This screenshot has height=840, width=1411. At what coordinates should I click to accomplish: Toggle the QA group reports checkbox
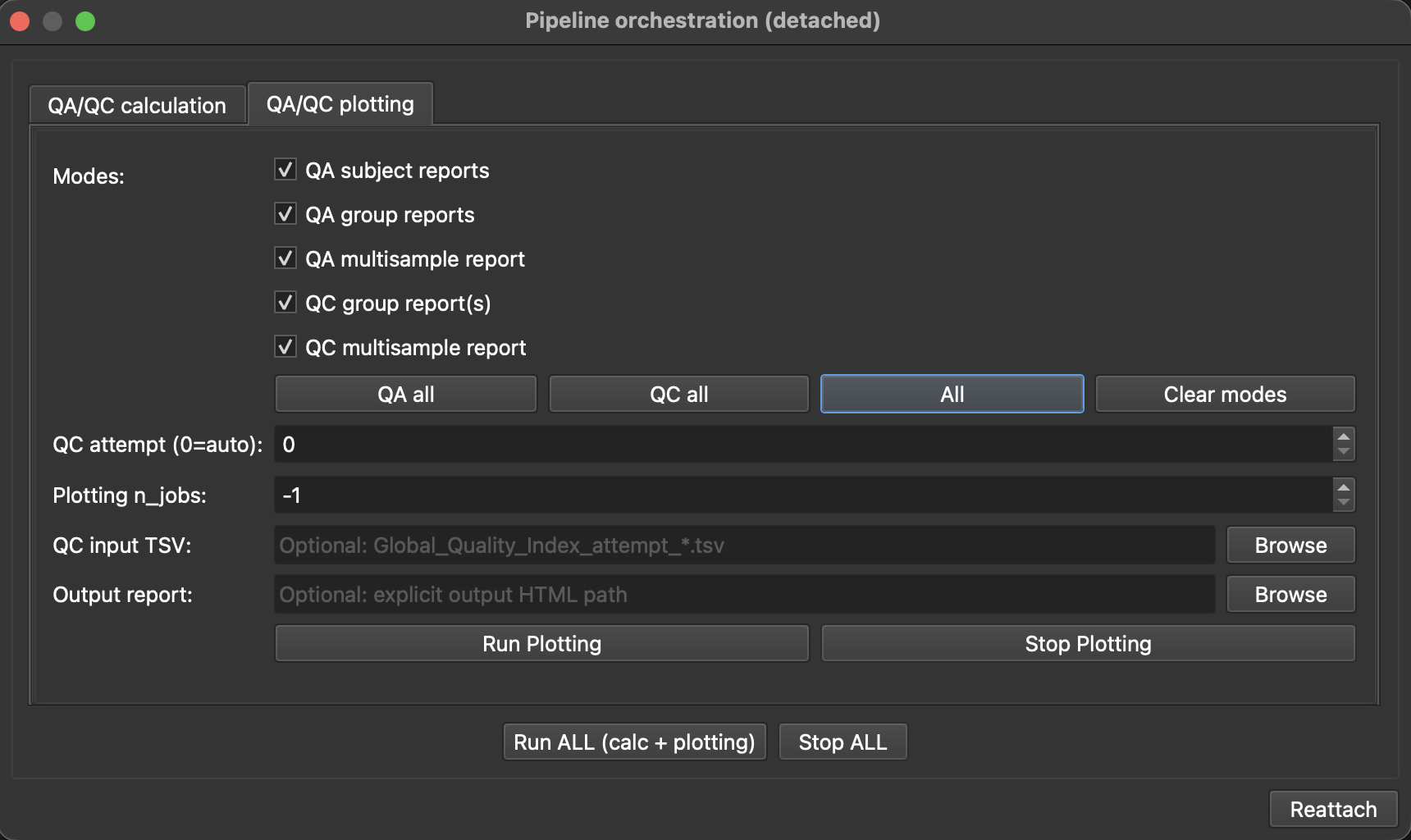point(285,215)
